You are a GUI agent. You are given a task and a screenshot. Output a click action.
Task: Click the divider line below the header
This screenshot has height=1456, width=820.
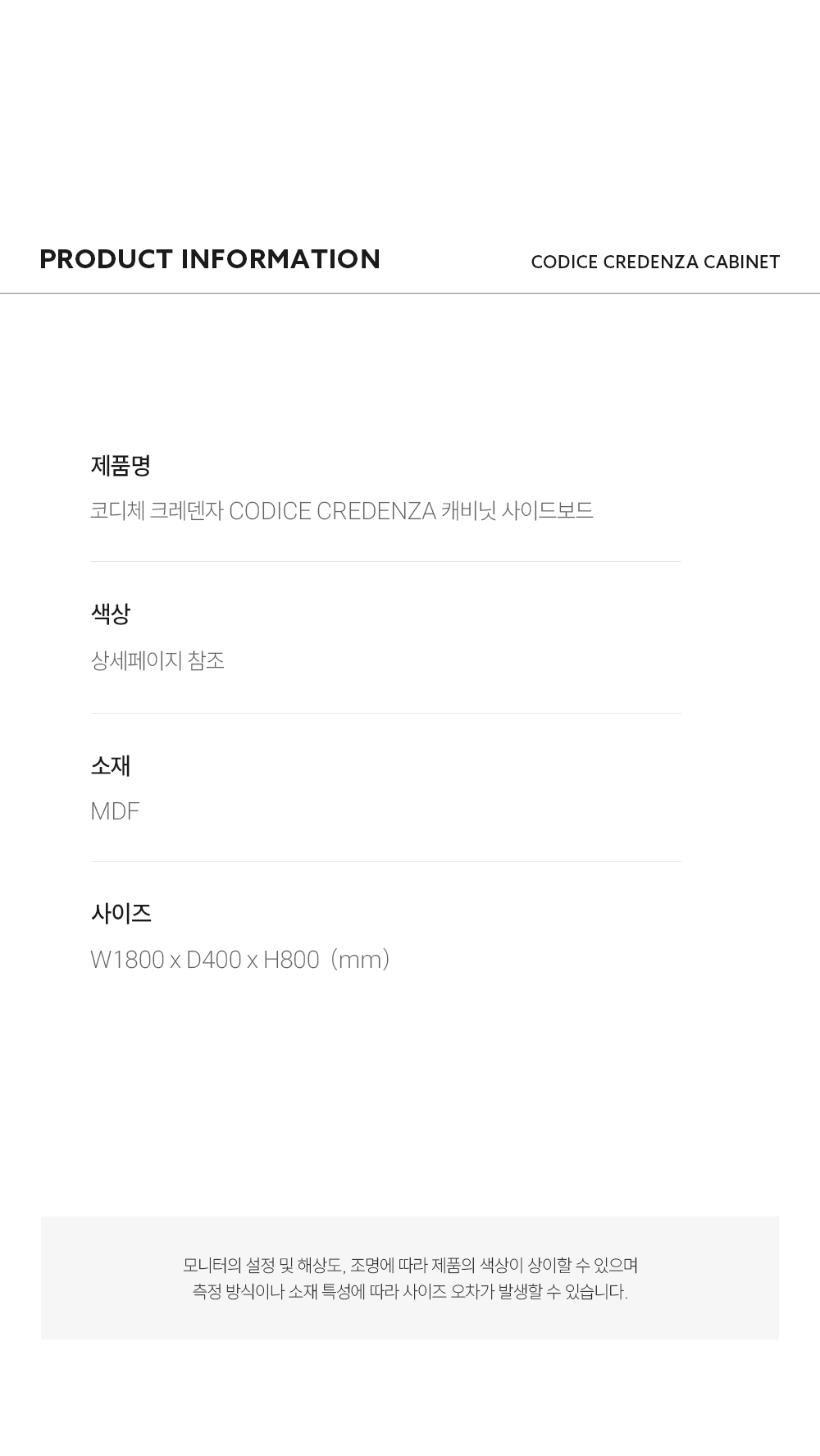coord(410,293)
